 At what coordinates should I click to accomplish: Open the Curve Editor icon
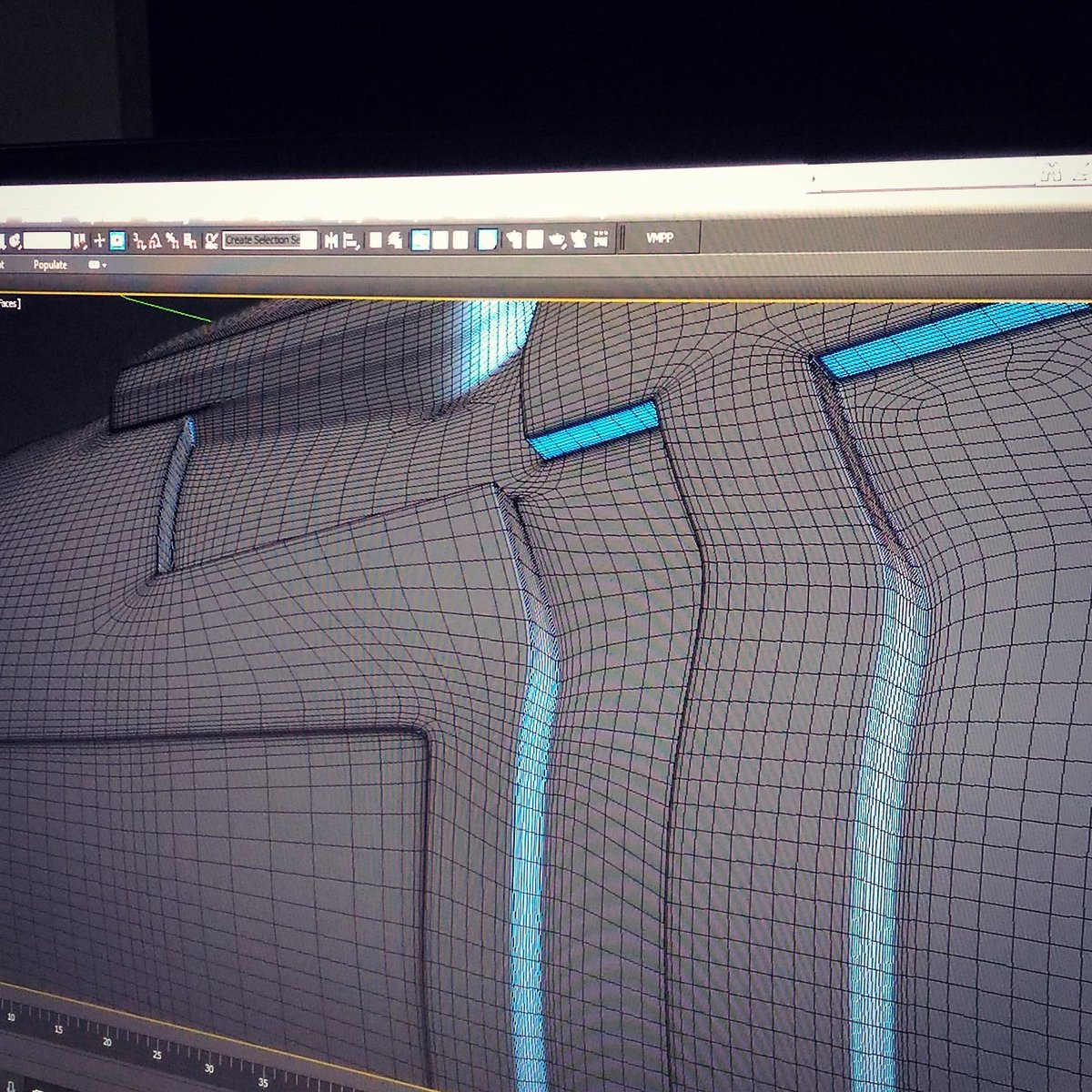click(440, 239)
